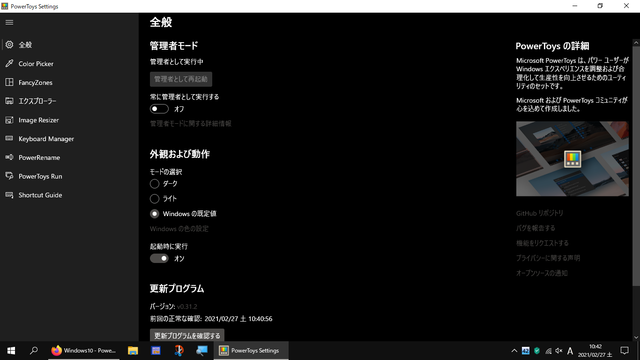The height and width of the screenshot is (360, 640).
Task: Open プライバシーに関する声明 link
Action: point(548,258)
